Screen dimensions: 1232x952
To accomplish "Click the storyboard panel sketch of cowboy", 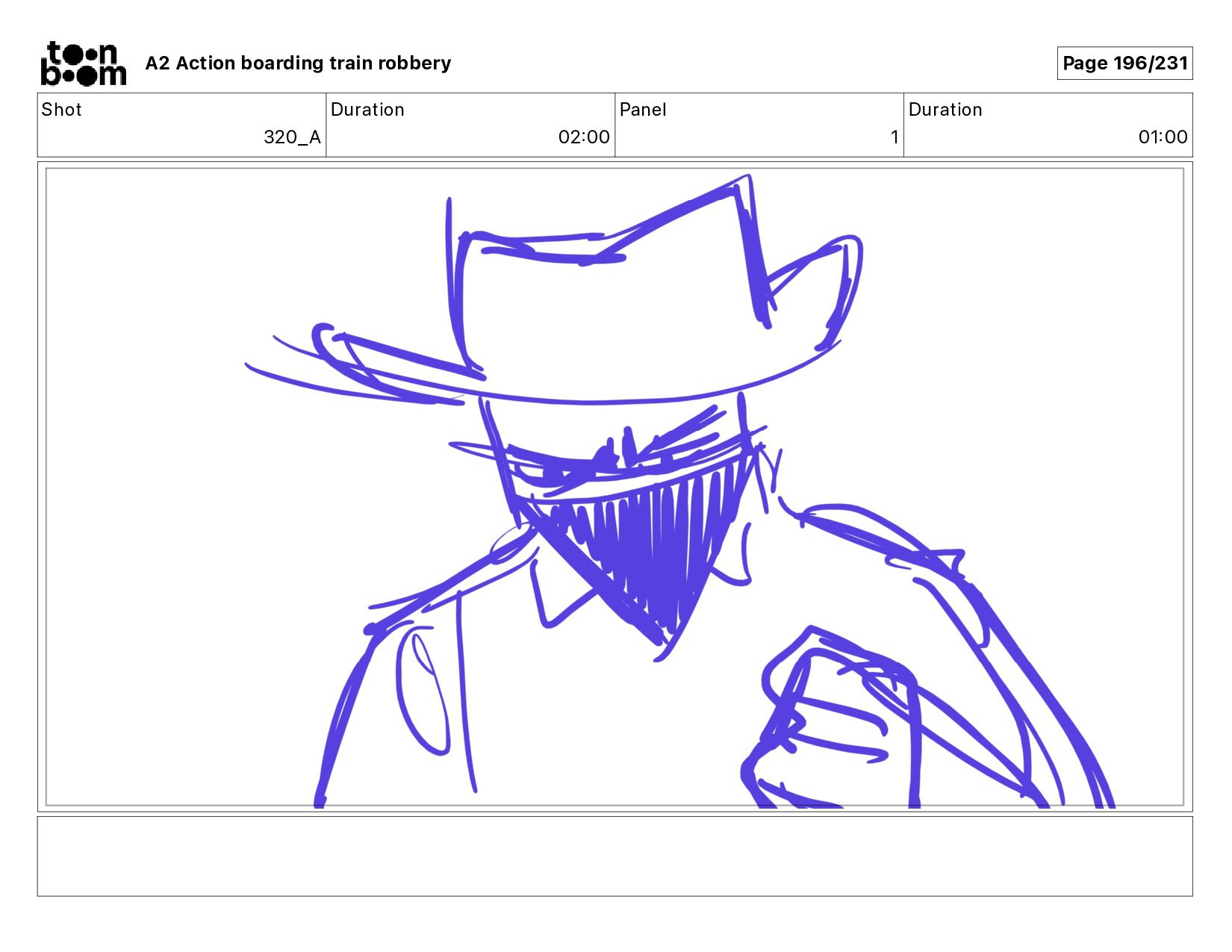I will point(615,487).
